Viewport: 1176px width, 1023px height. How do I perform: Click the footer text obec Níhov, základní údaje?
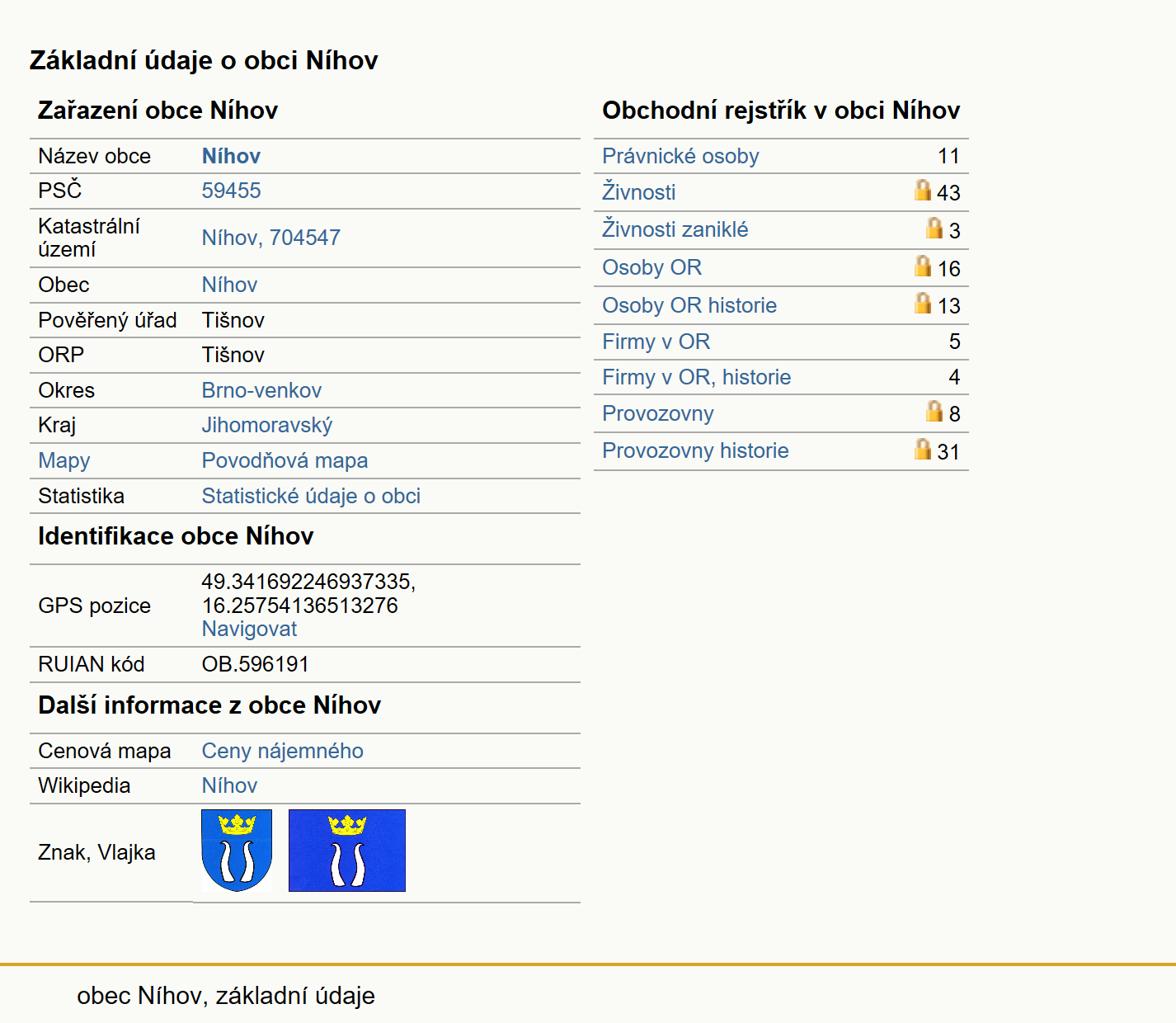(x=226, y=996)
